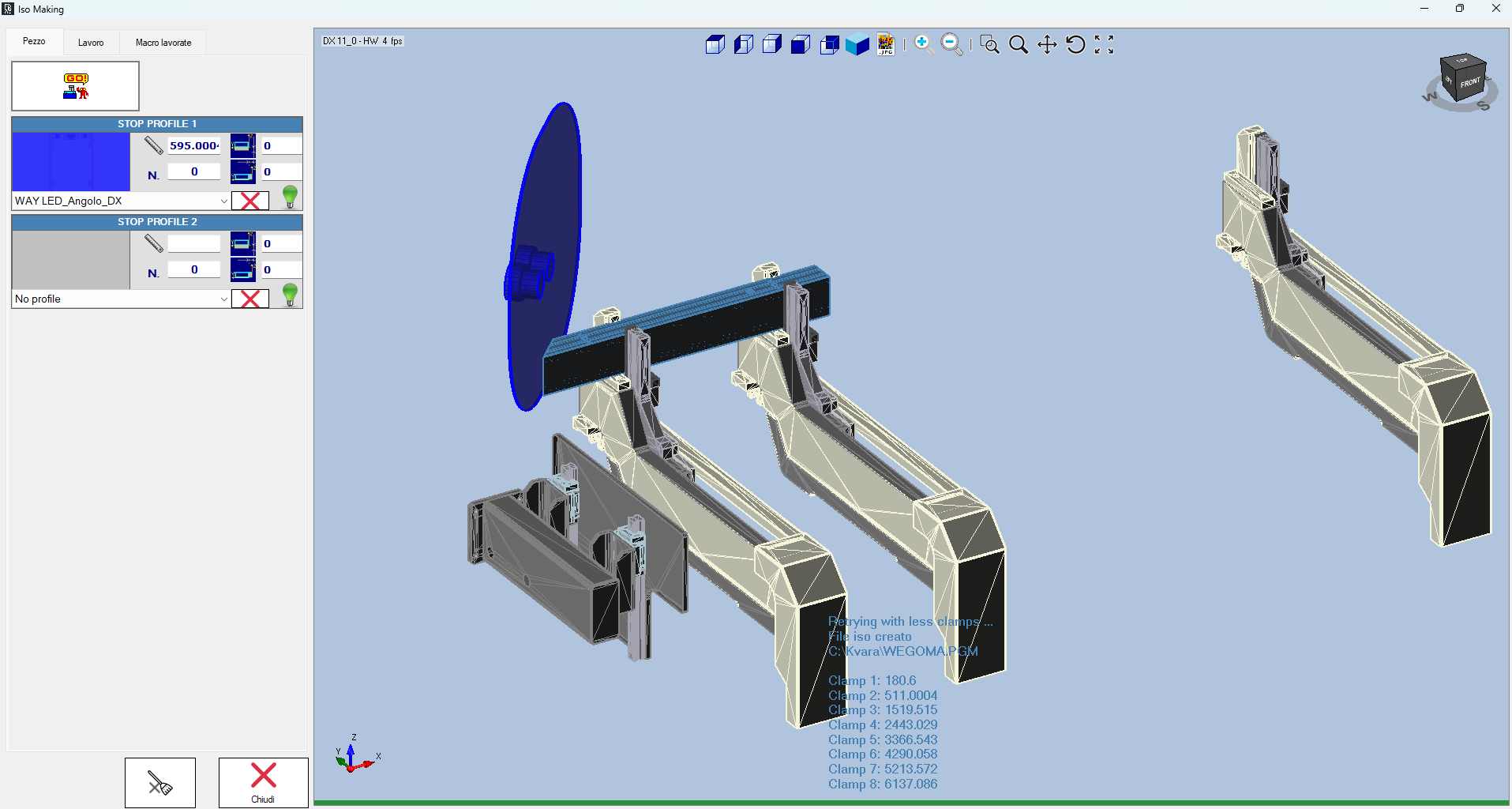Click the fit-to-screen expand icon
1512x809 pixels.
(1104, 45)
